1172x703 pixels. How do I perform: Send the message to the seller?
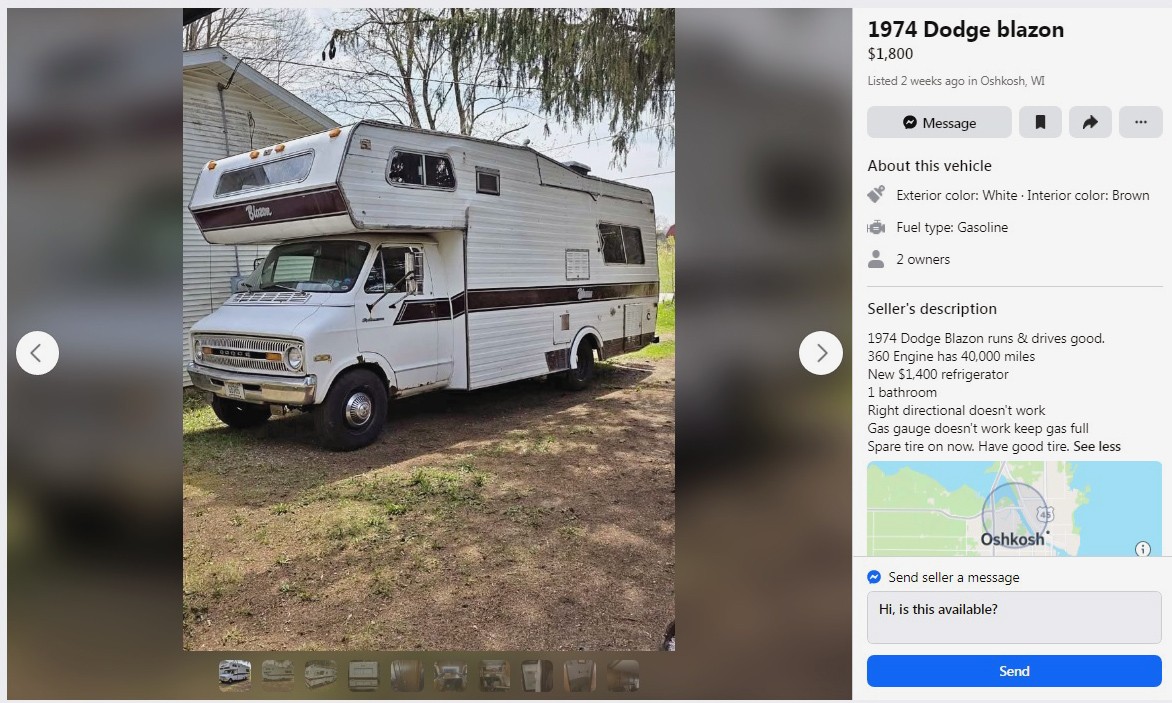(1014, 671)
